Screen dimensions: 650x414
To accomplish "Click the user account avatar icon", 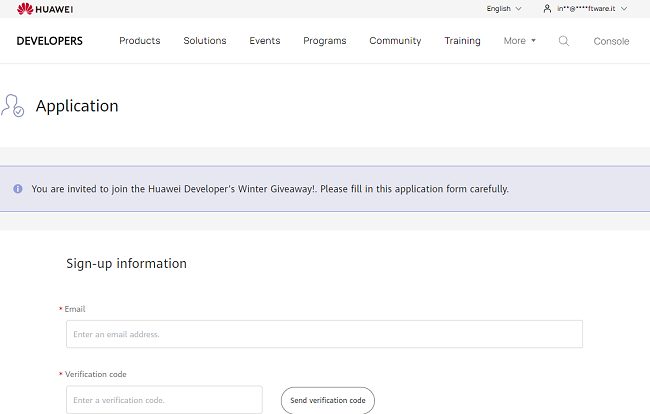I will pyautogui.click(x=547, y=9).
